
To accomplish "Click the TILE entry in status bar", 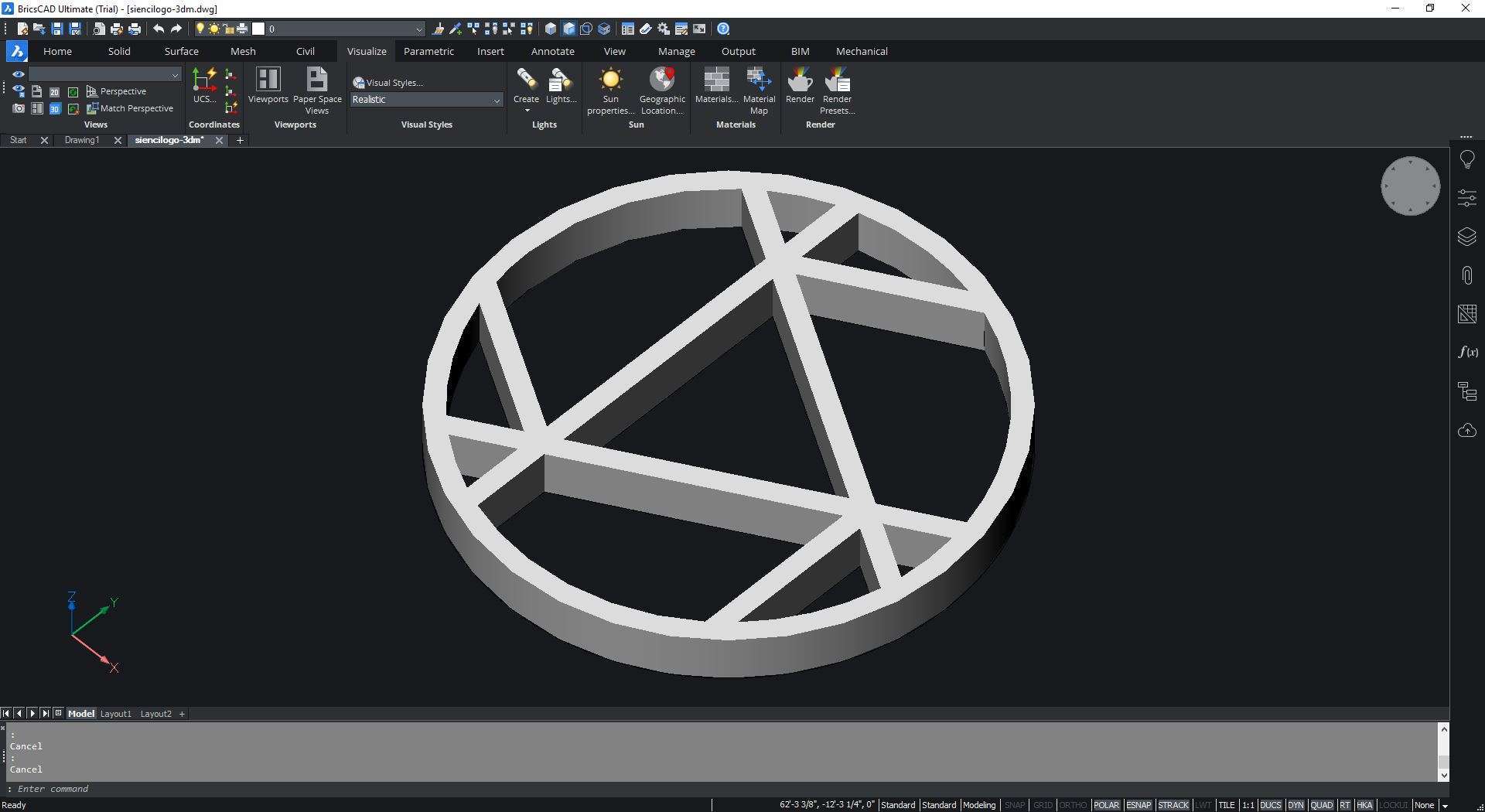I will click(x=1226, y=805).
